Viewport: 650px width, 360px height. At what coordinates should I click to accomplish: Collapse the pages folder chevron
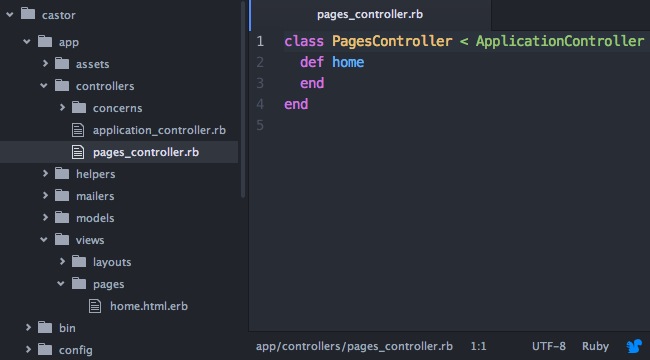[x=61, y=284]
